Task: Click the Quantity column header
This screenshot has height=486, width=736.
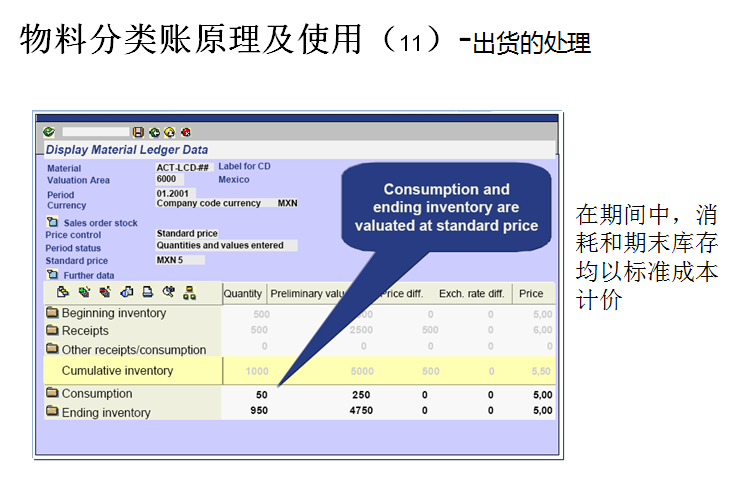Action: coord(243,293)
